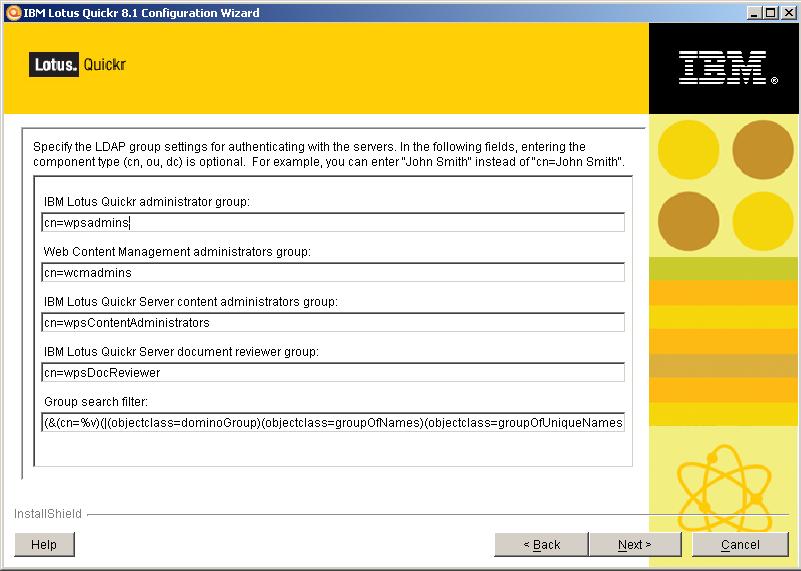Open the Help button

[x=44, y=544]
